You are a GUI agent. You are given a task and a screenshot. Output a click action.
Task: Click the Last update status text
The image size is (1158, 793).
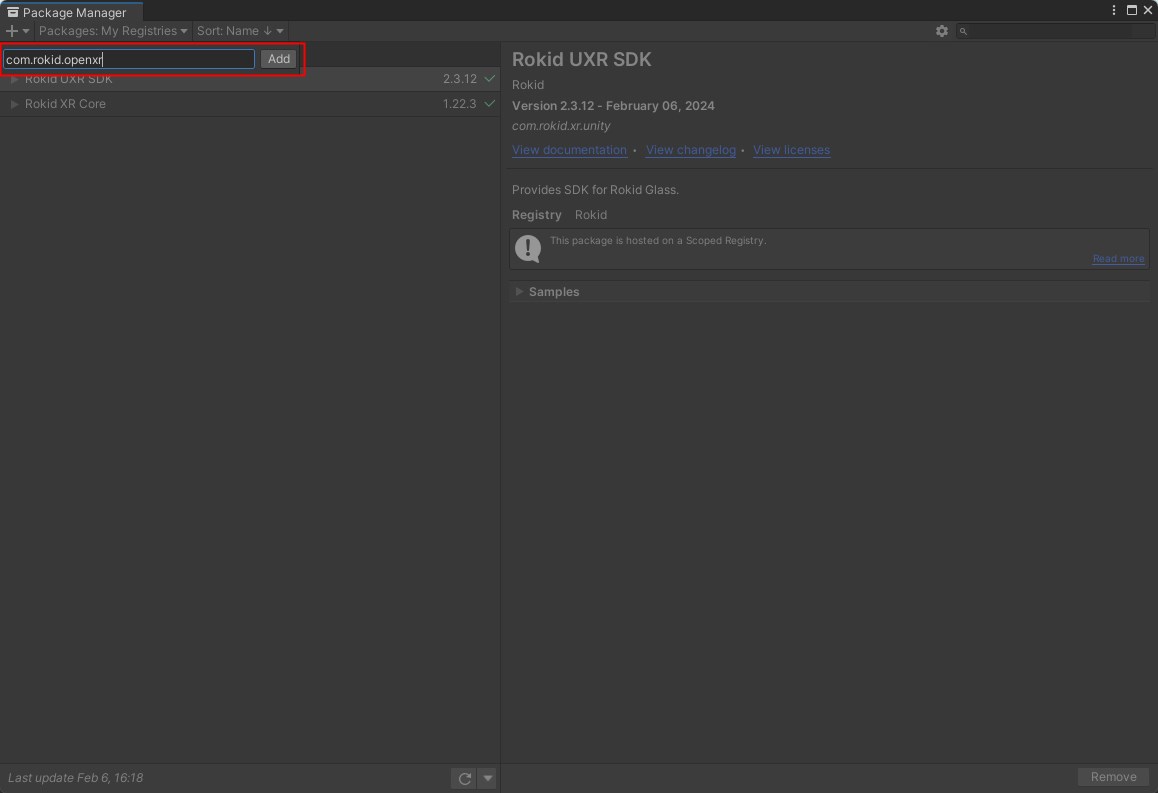[x=75, y=777]
